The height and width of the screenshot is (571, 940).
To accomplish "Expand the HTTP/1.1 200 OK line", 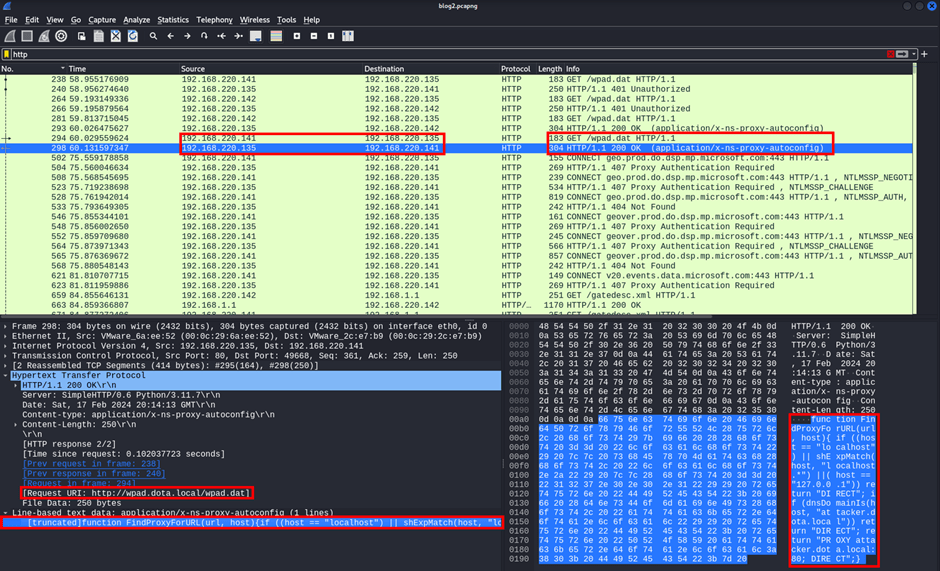I will click(16, 385).
